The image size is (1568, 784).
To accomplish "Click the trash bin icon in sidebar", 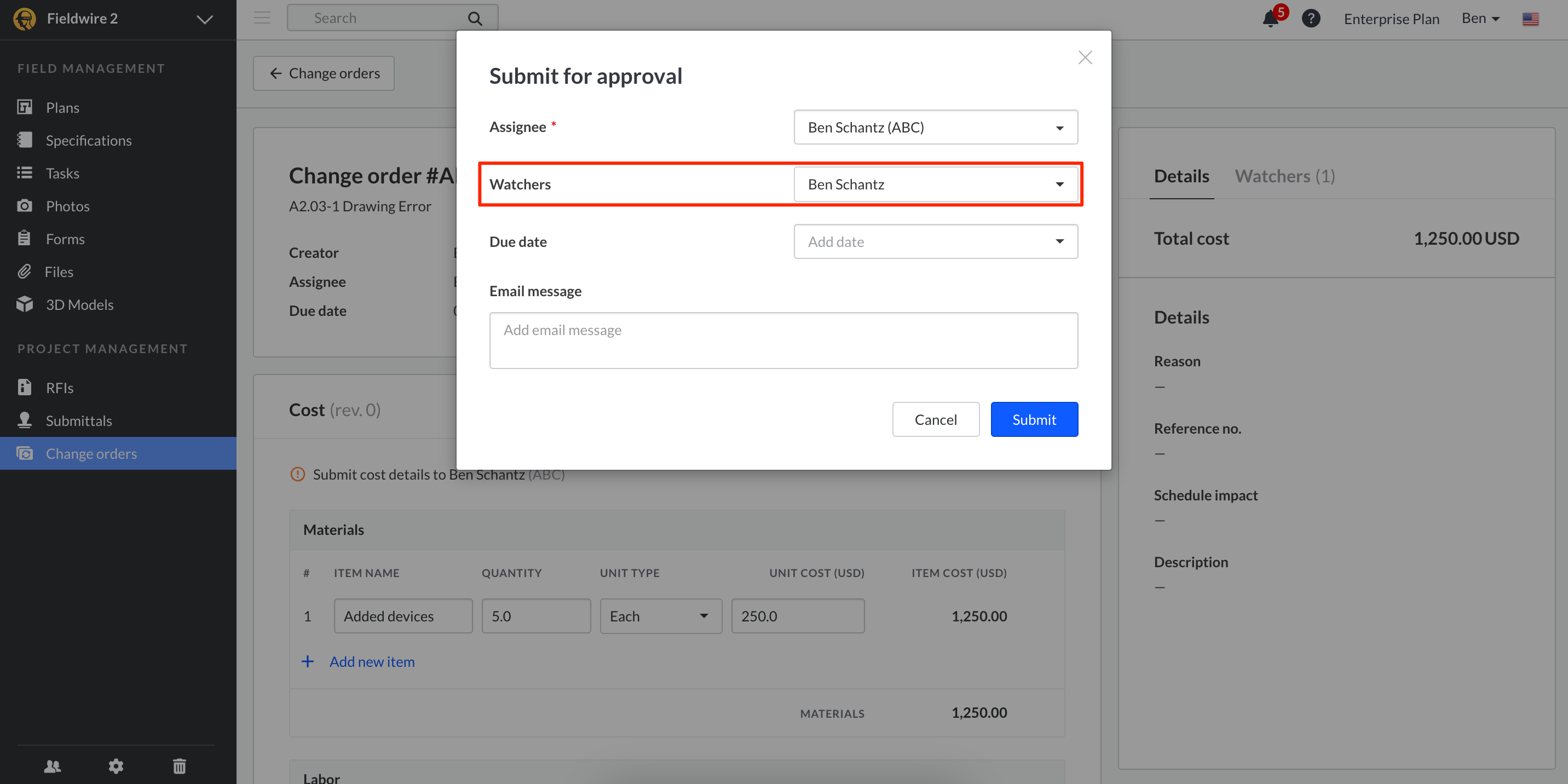I will tap(179, 766).
